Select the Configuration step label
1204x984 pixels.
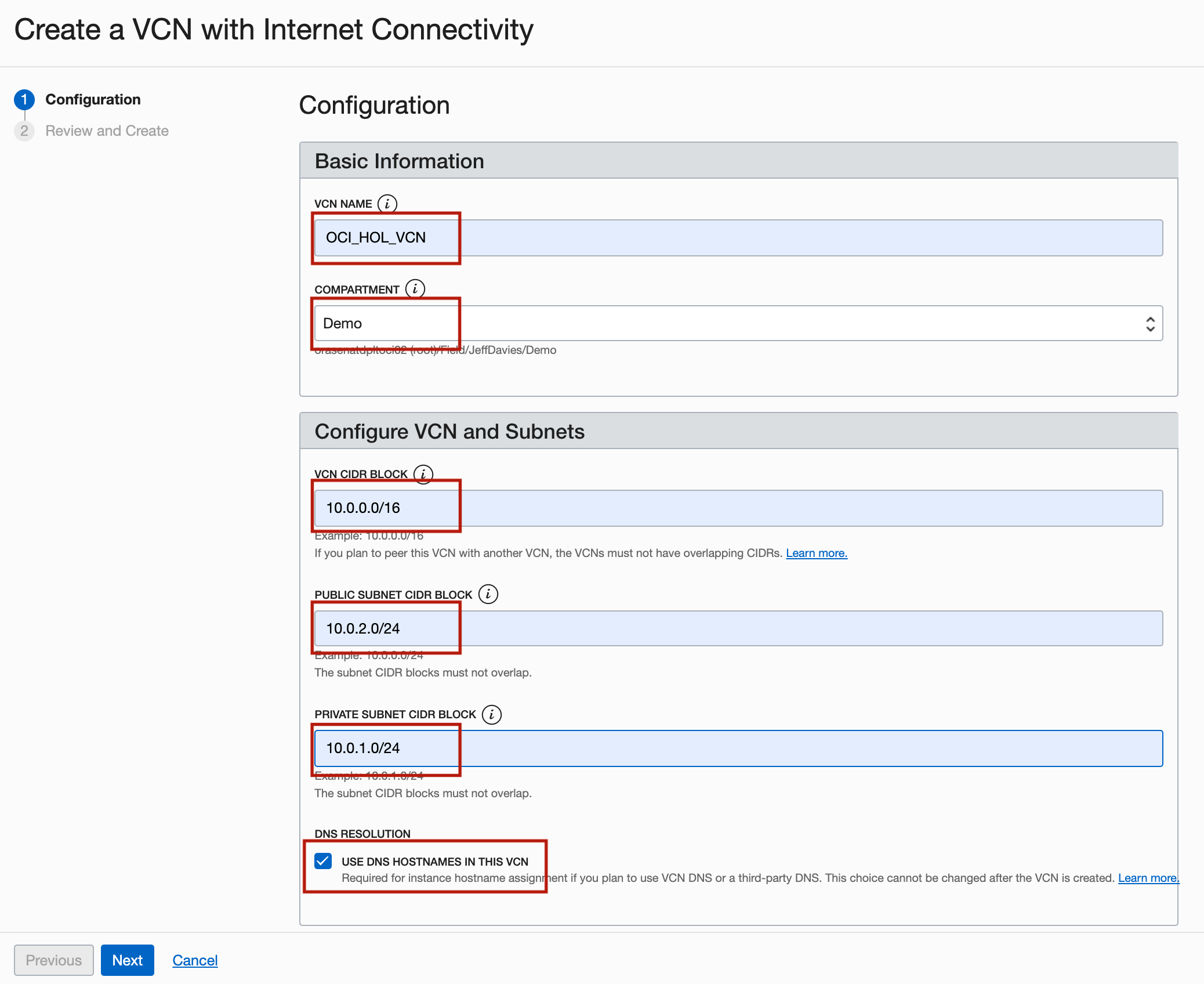pyautogui.click(x=93, y=100)
